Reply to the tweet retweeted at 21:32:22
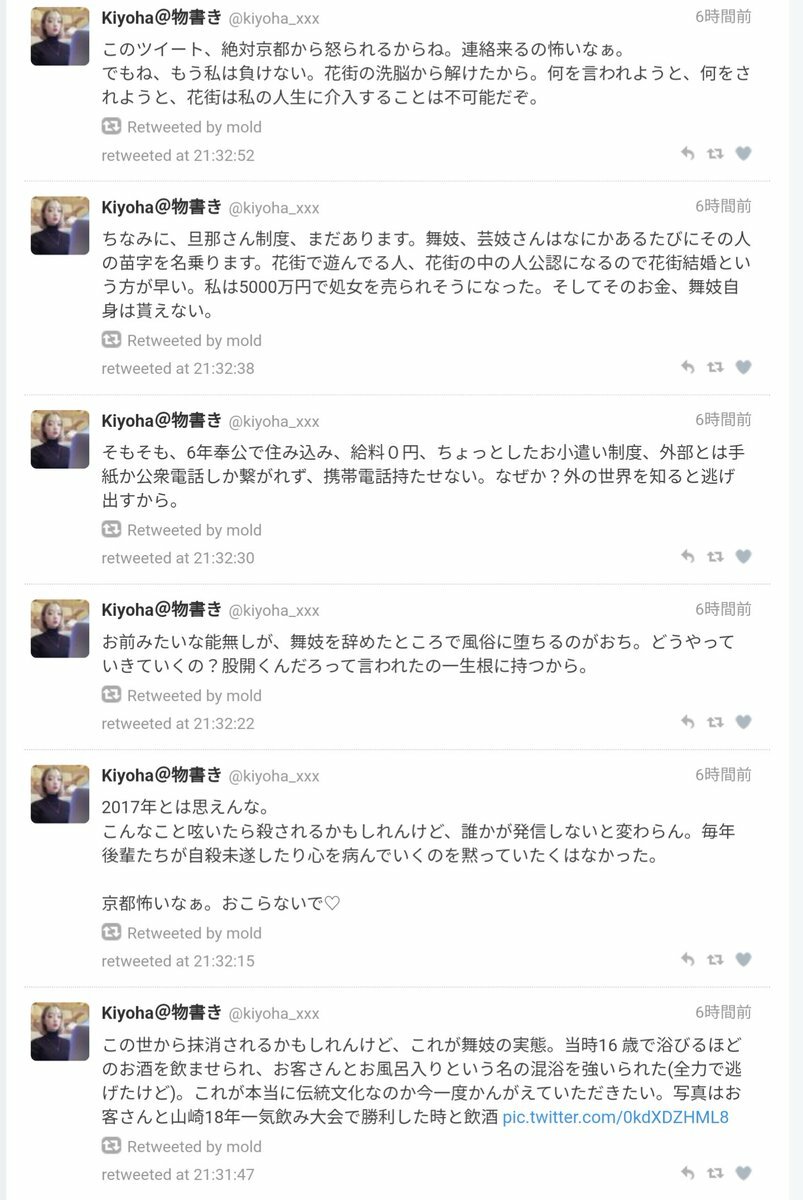 pos(687,722)
